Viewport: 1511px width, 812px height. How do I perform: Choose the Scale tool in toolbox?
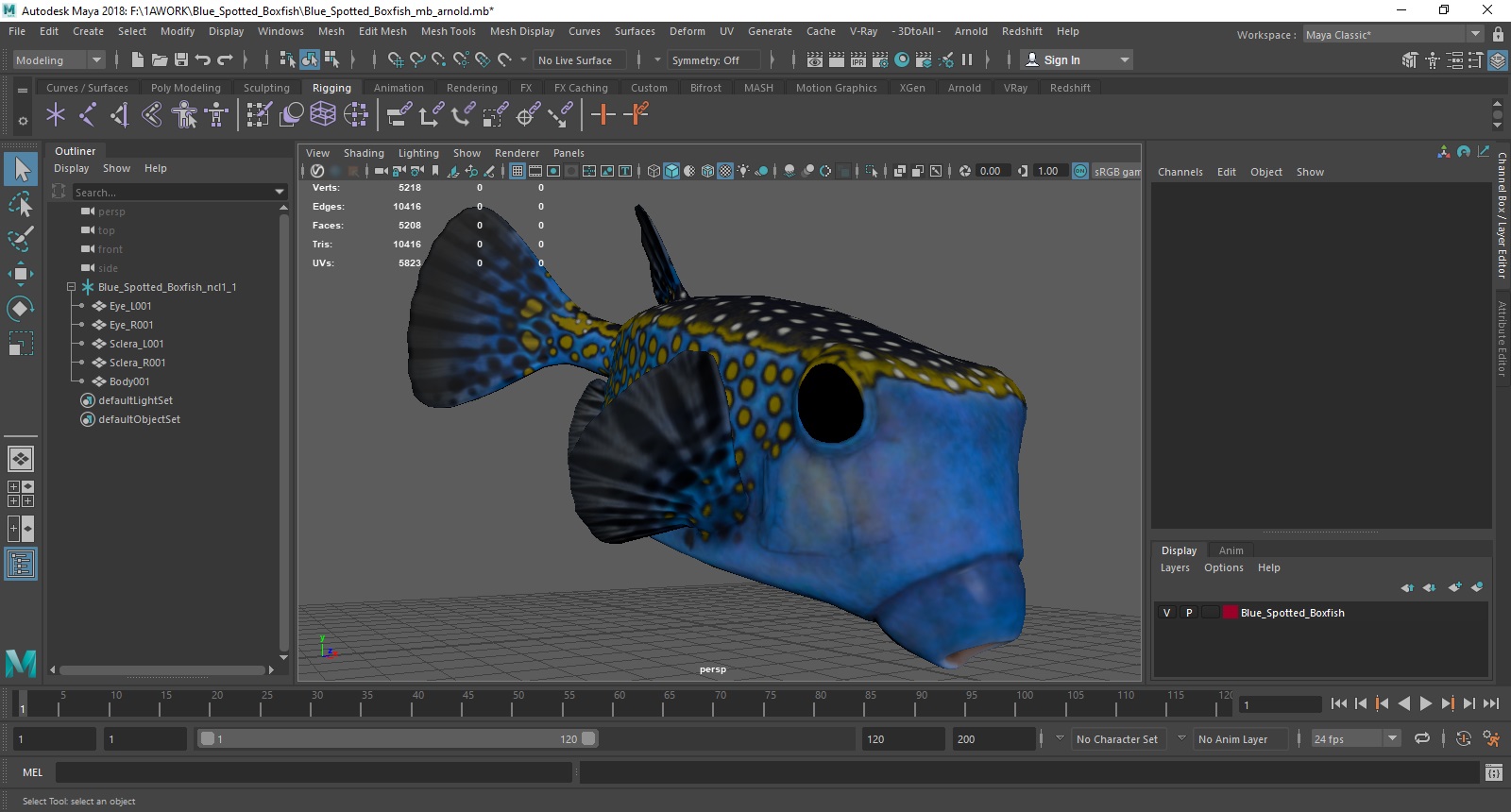(x=21, y=343)
